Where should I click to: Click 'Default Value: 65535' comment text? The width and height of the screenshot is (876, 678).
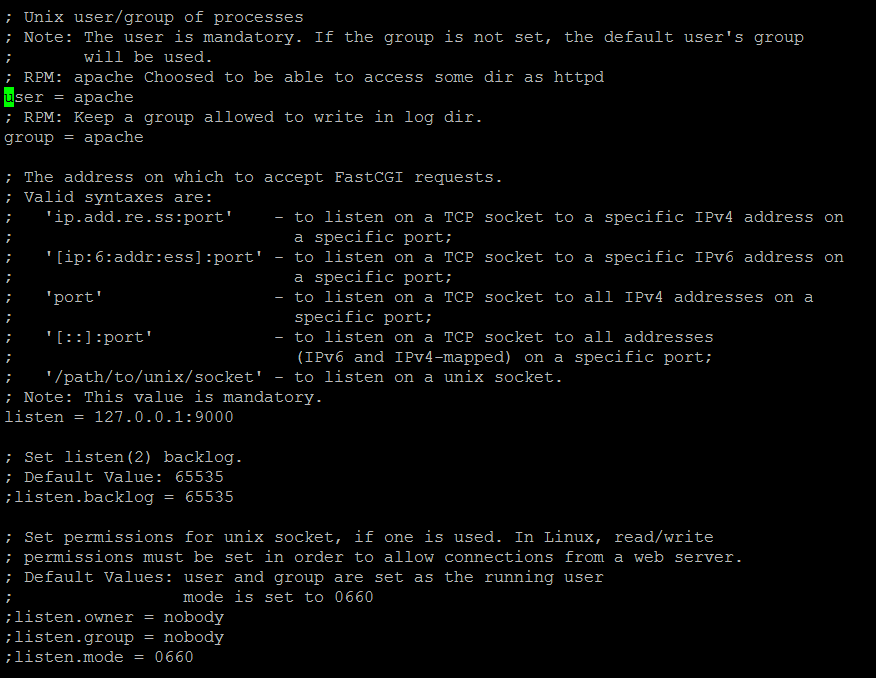coord(123,477)
